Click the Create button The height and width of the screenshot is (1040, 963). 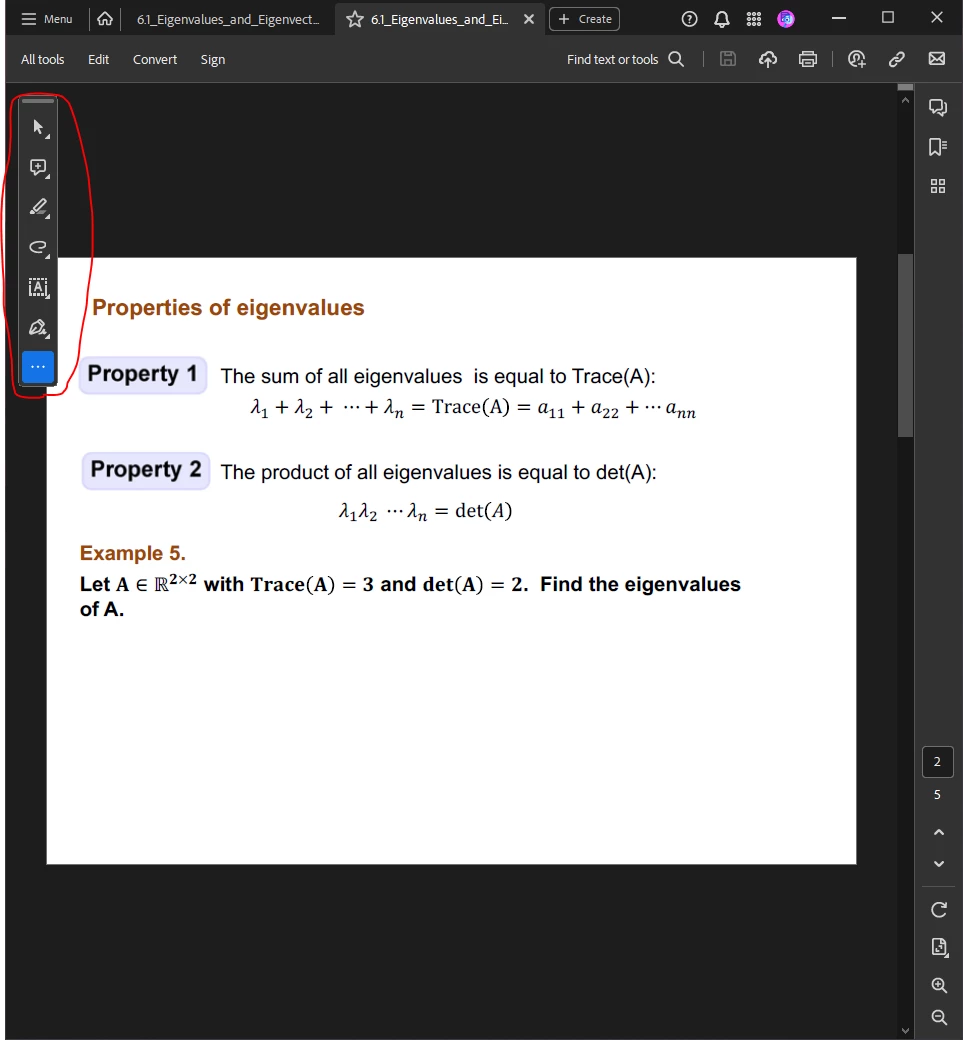pyautogui.click(x=584, y=19)
